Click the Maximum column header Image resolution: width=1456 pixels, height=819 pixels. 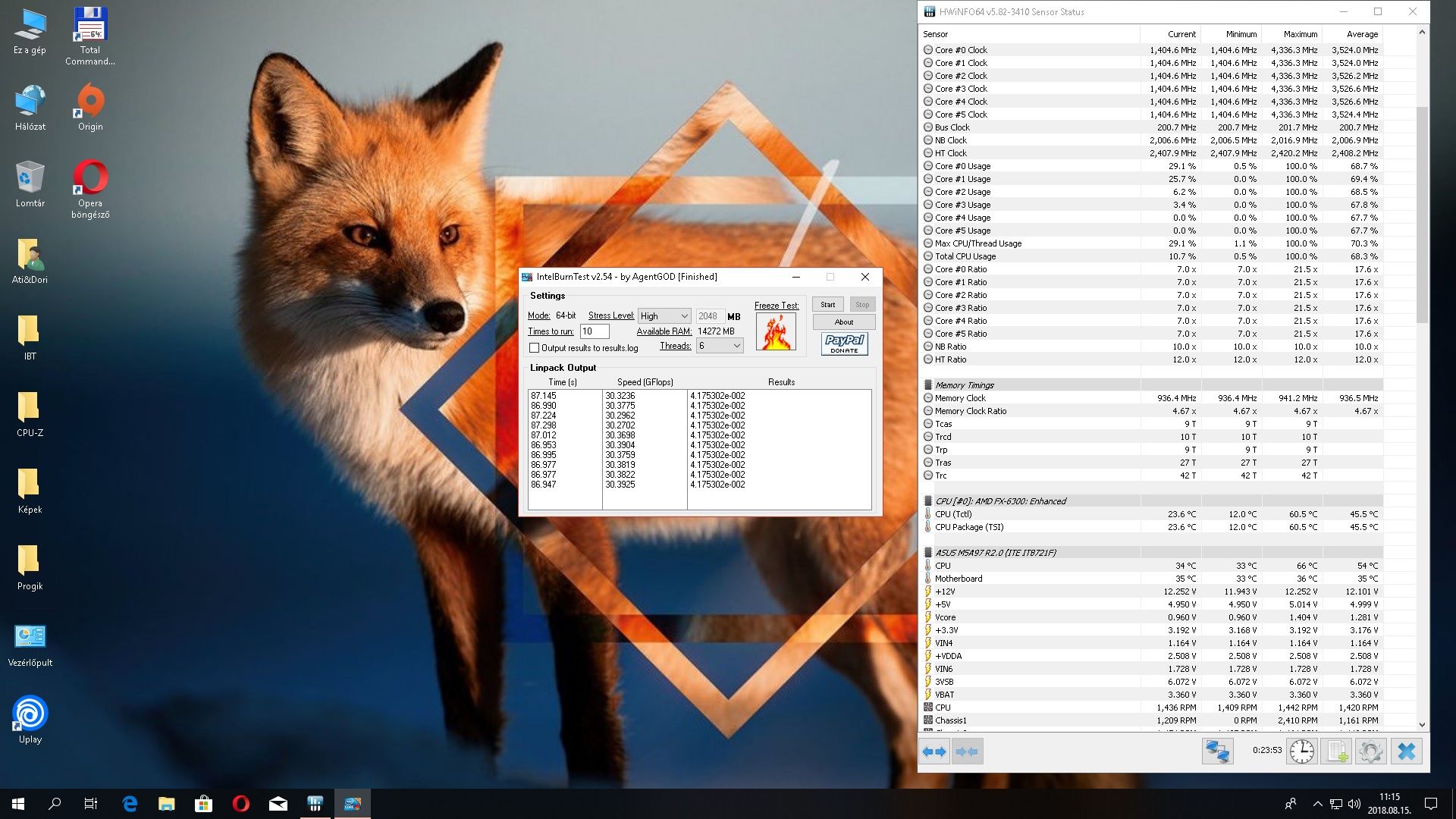pos(1300,34)
